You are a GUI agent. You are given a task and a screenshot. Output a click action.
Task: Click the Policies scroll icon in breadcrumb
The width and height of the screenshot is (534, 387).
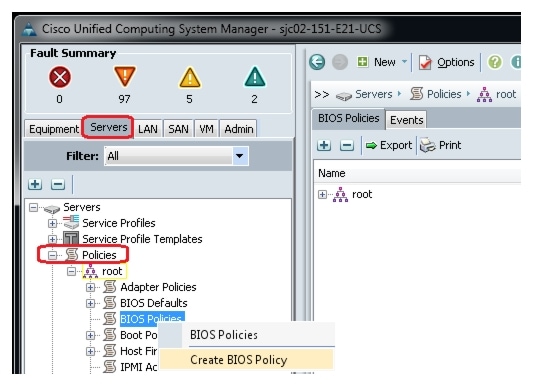[x=417, y=94]
